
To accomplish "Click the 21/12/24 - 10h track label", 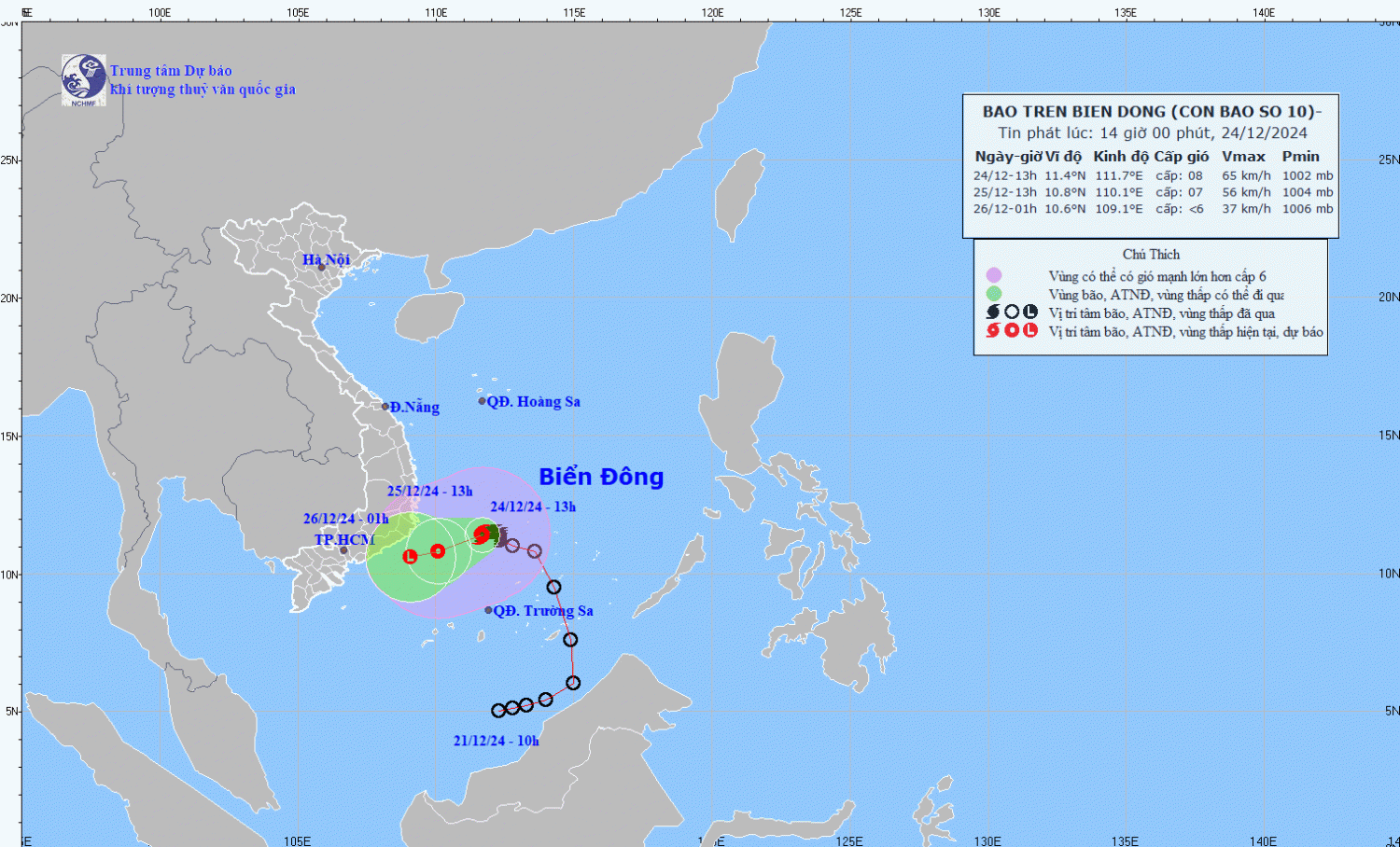I will [497, 741].
